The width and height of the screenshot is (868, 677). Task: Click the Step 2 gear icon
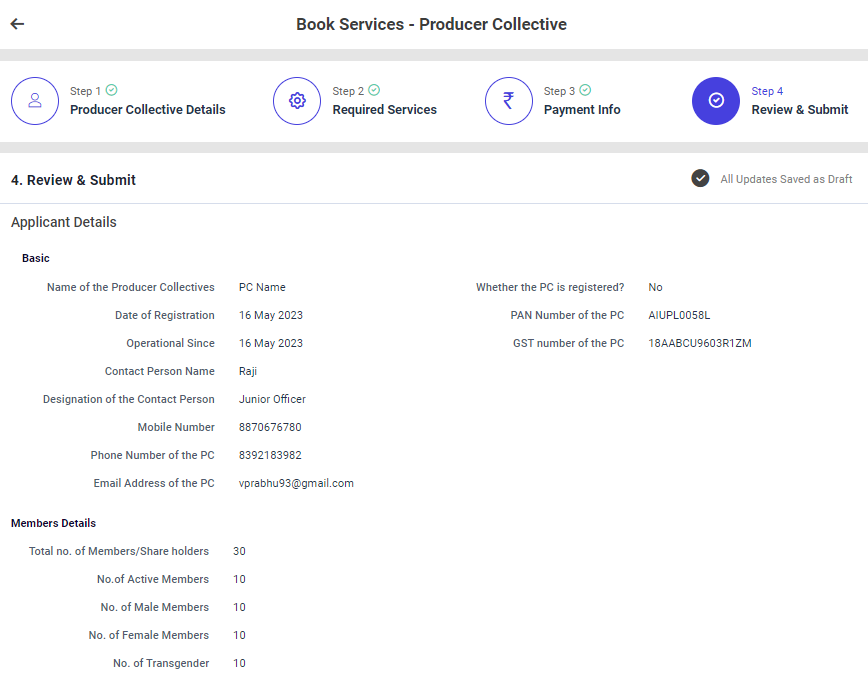tap(297, 101)
